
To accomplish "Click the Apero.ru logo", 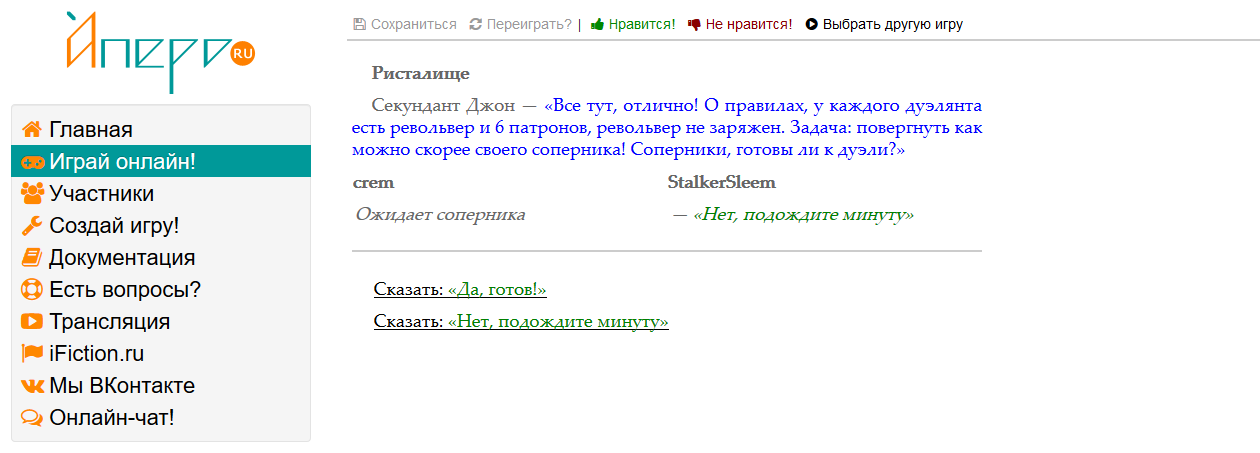I will [x=161, y=50].
